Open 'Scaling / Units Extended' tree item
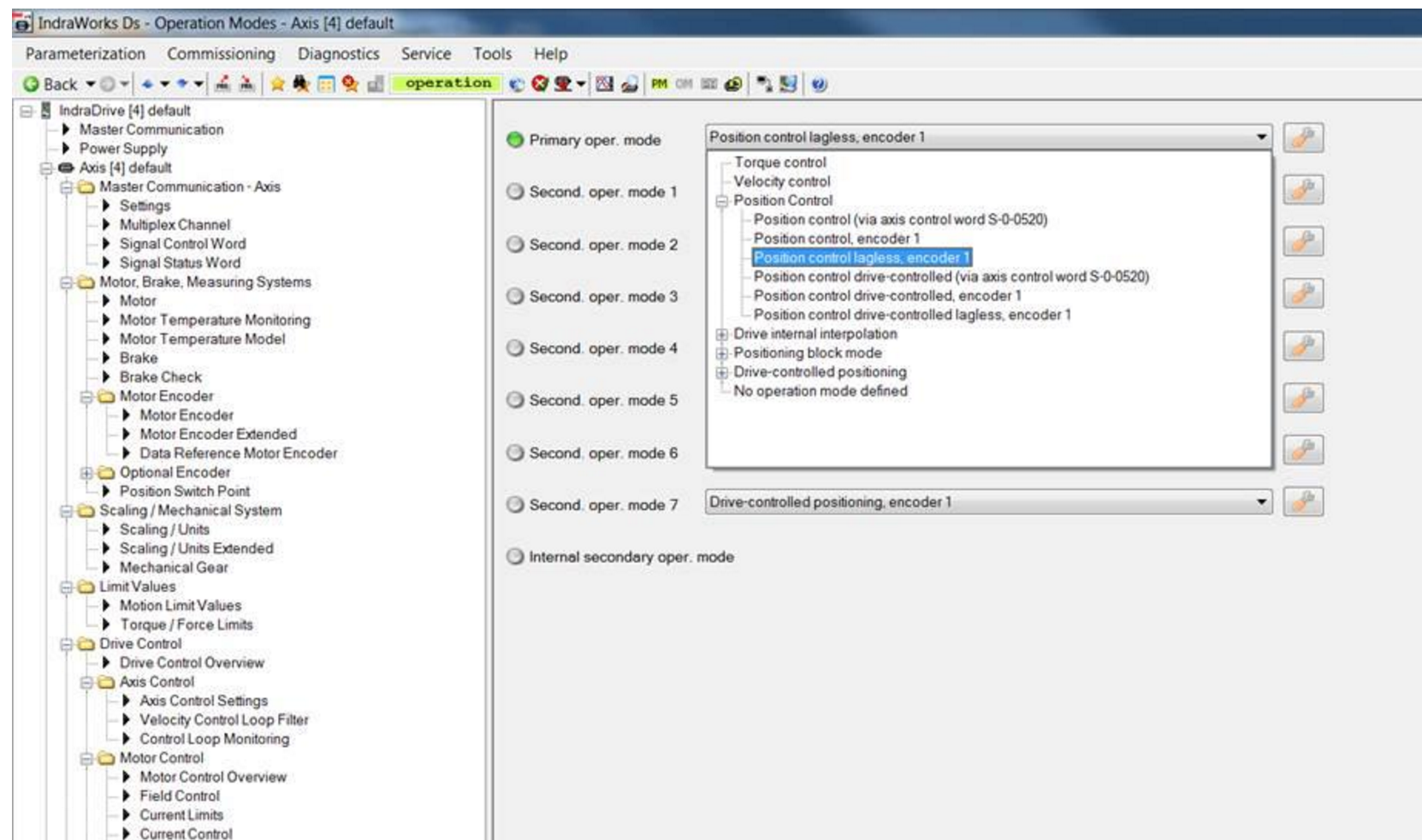Screen dimensions: 1422x840 [196, 548]
